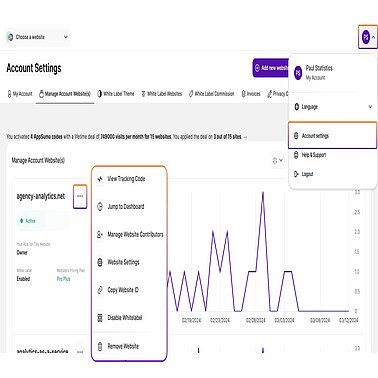Click the Account settings gear icon
The width and height of the screenshot is (378, 378).
coord(296,136)
